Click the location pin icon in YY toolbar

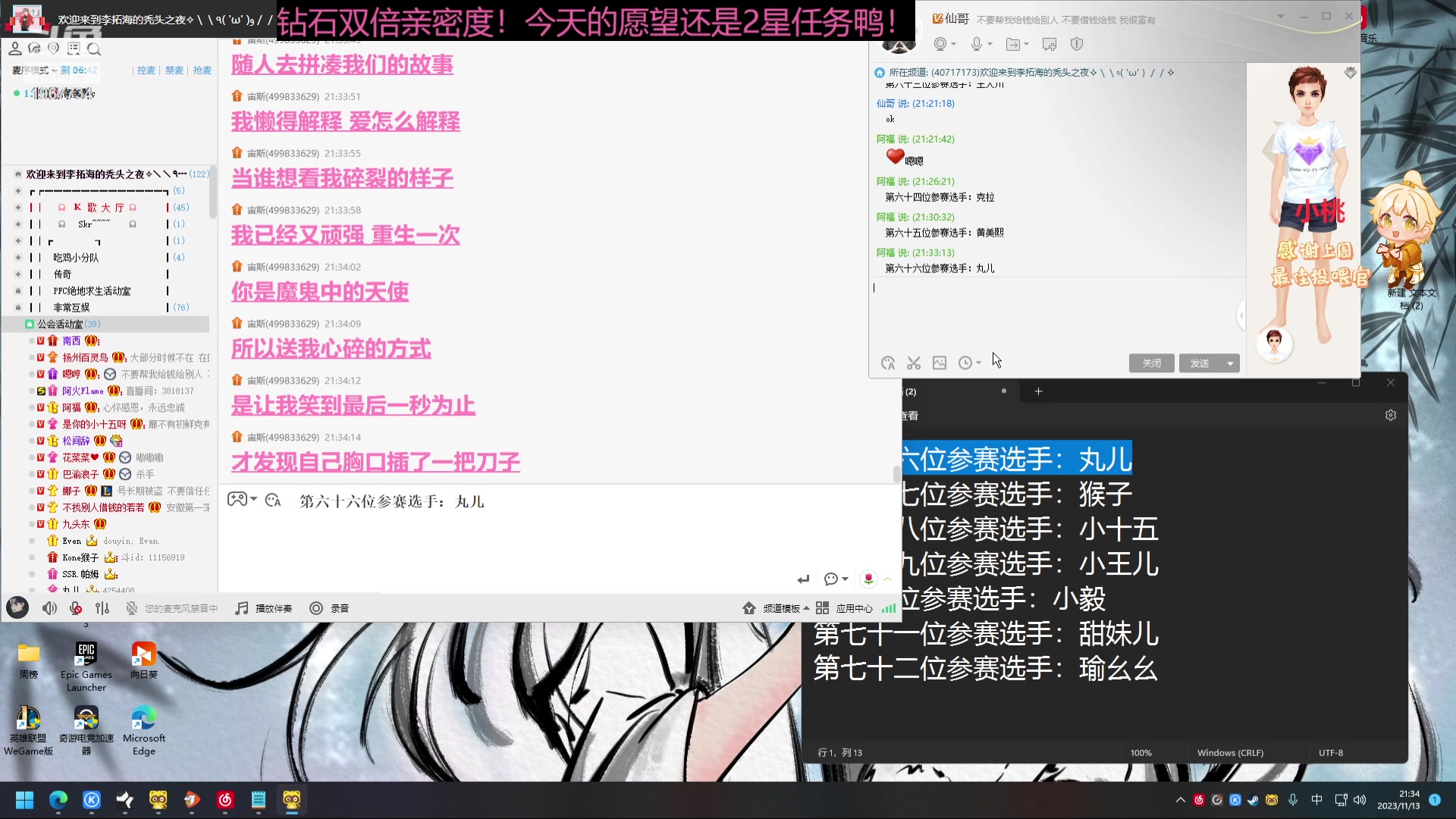[54, 49]
